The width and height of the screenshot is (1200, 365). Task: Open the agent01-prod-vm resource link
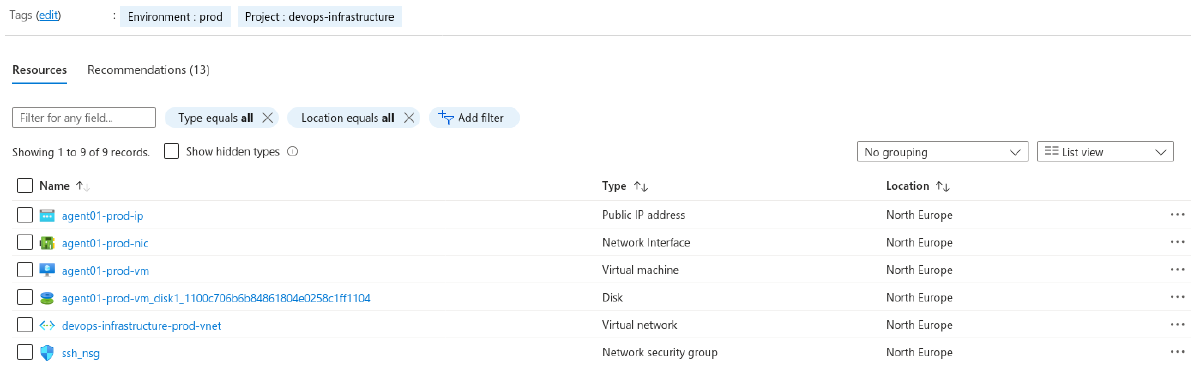106,270
